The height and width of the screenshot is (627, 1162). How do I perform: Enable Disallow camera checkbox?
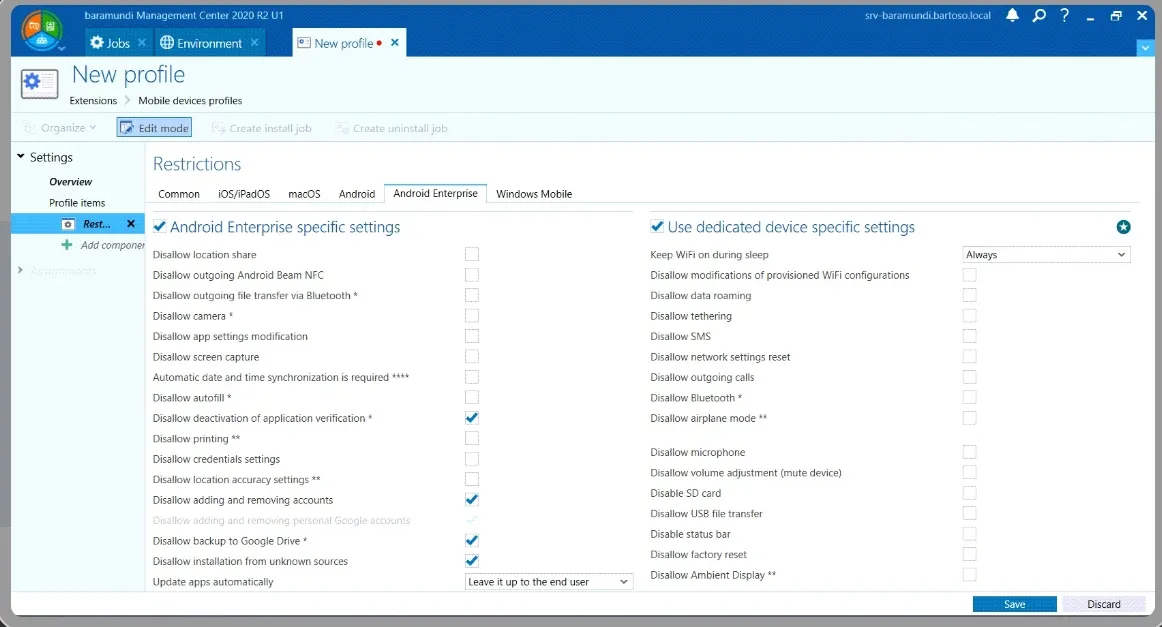point(471,316)
